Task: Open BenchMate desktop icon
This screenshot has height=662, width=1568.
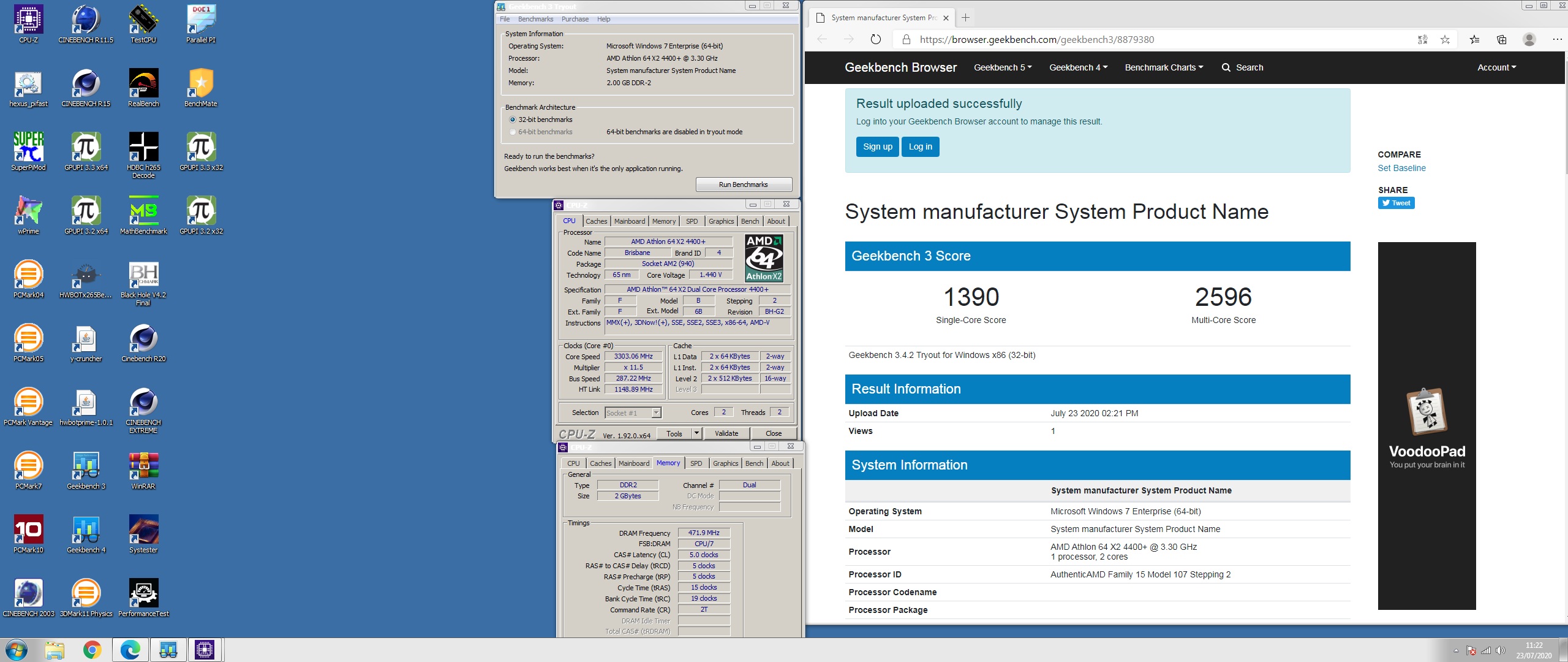Action: [x=201, y=88]
